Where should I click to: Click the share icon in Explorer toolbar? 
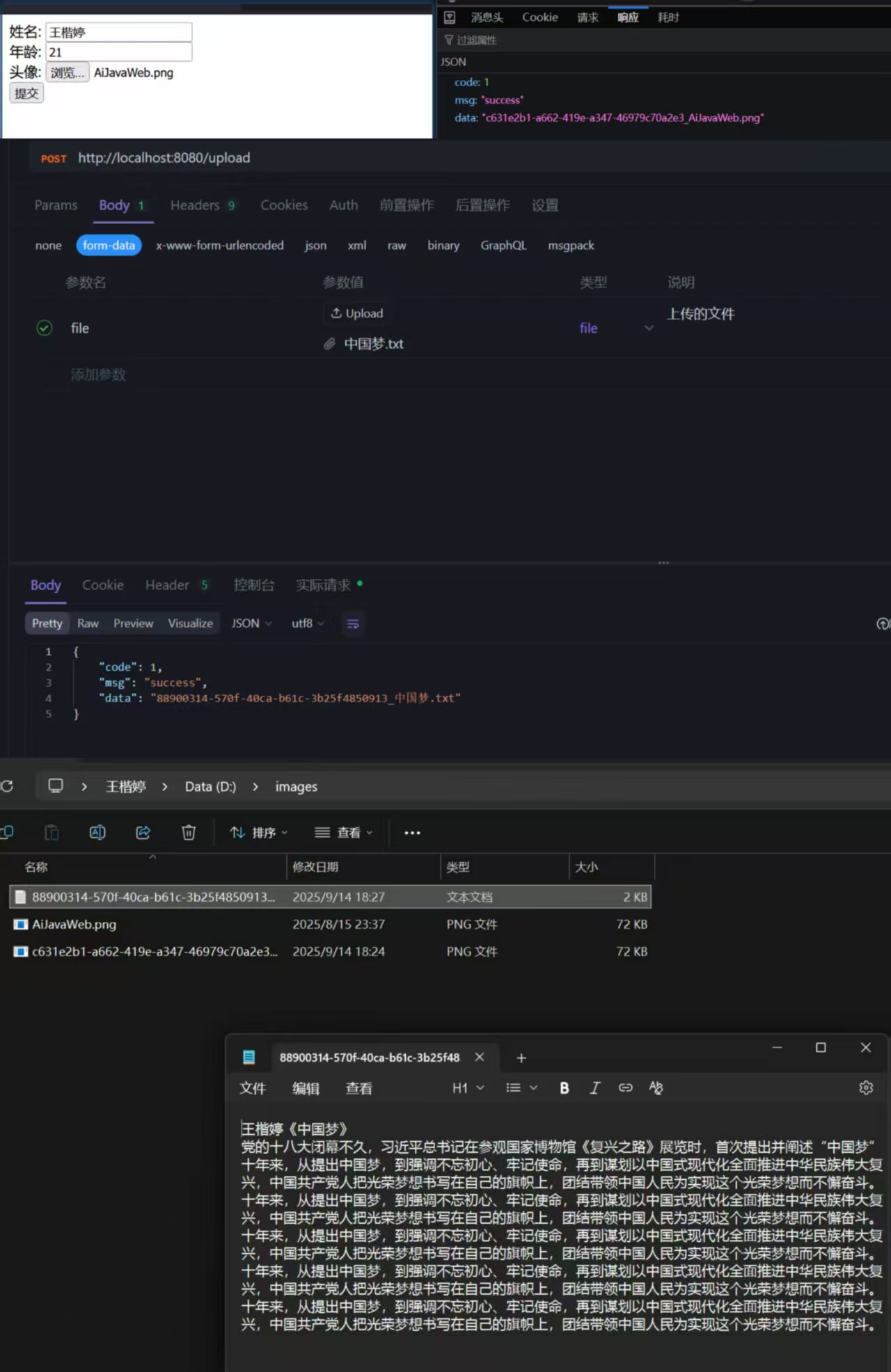point(143,833)
